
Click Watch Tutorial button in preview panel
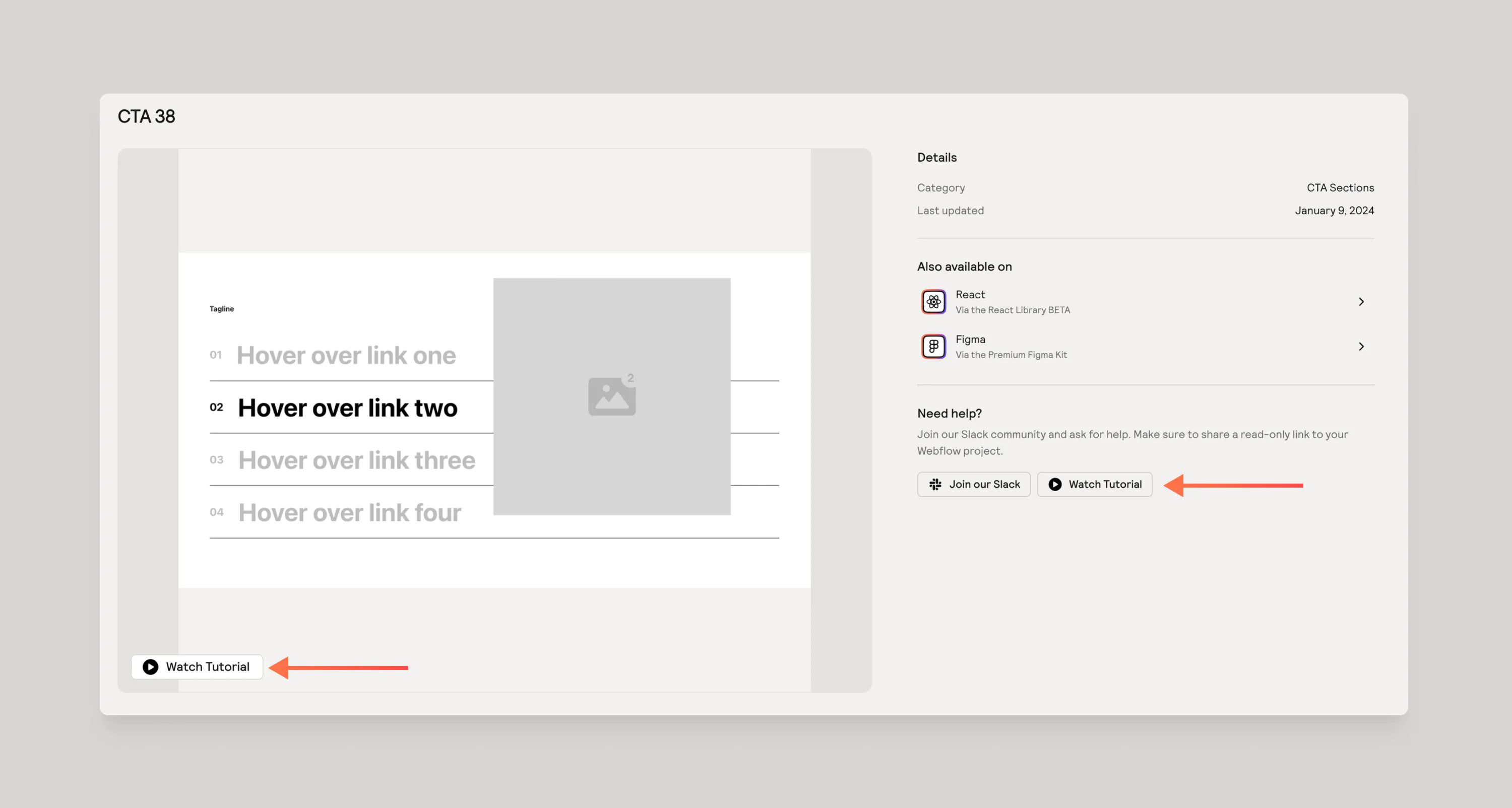coord(197,666)
